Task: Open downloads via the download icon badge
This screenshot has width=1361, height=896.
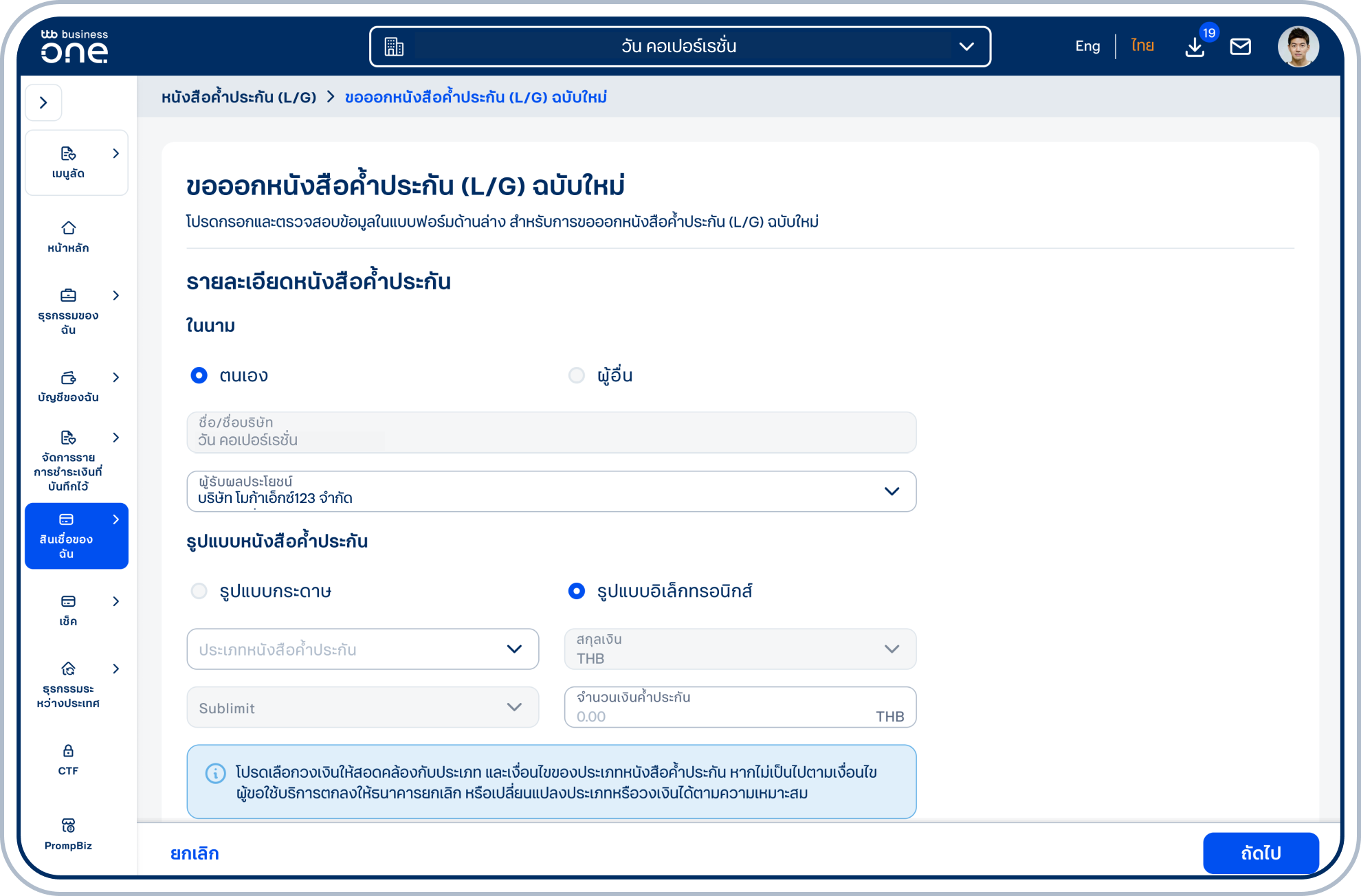Action: 1195,48
